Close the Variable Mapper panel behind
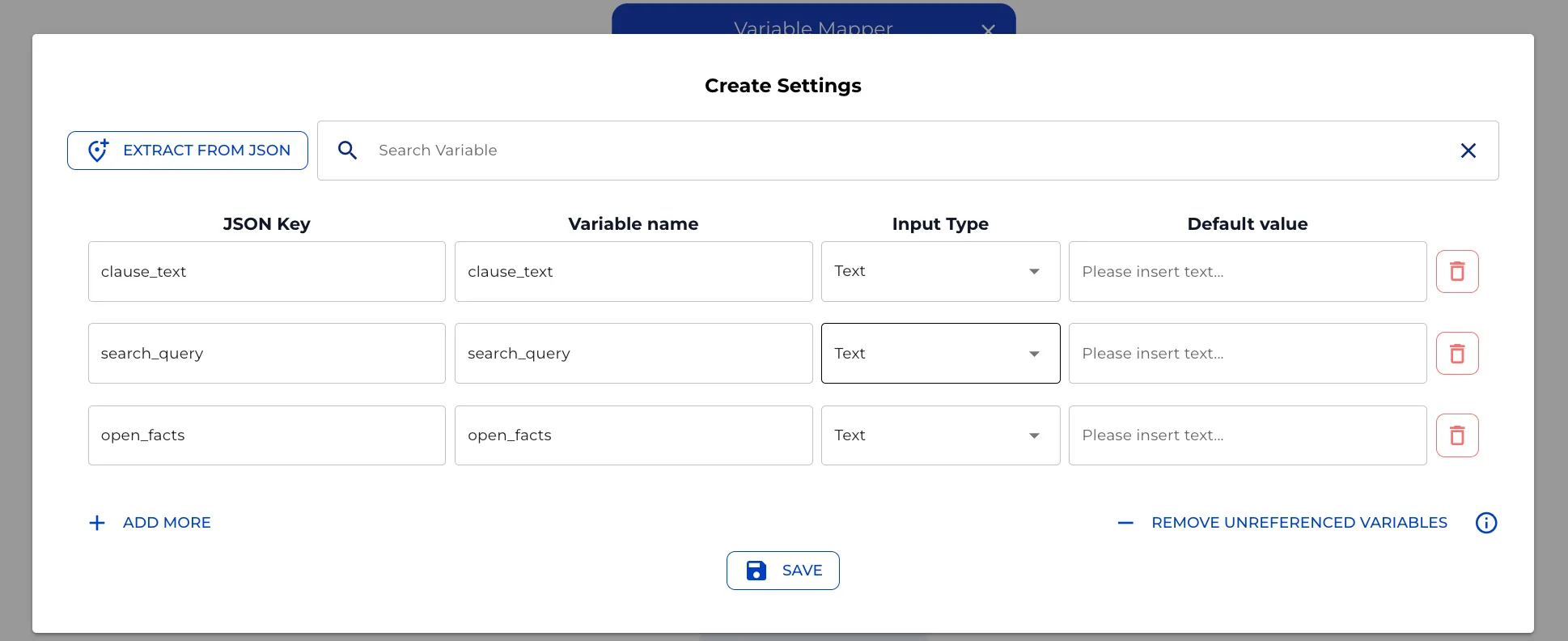Image resolution: width=1568 pixels, height=641 pixels. tap(988, 30)
